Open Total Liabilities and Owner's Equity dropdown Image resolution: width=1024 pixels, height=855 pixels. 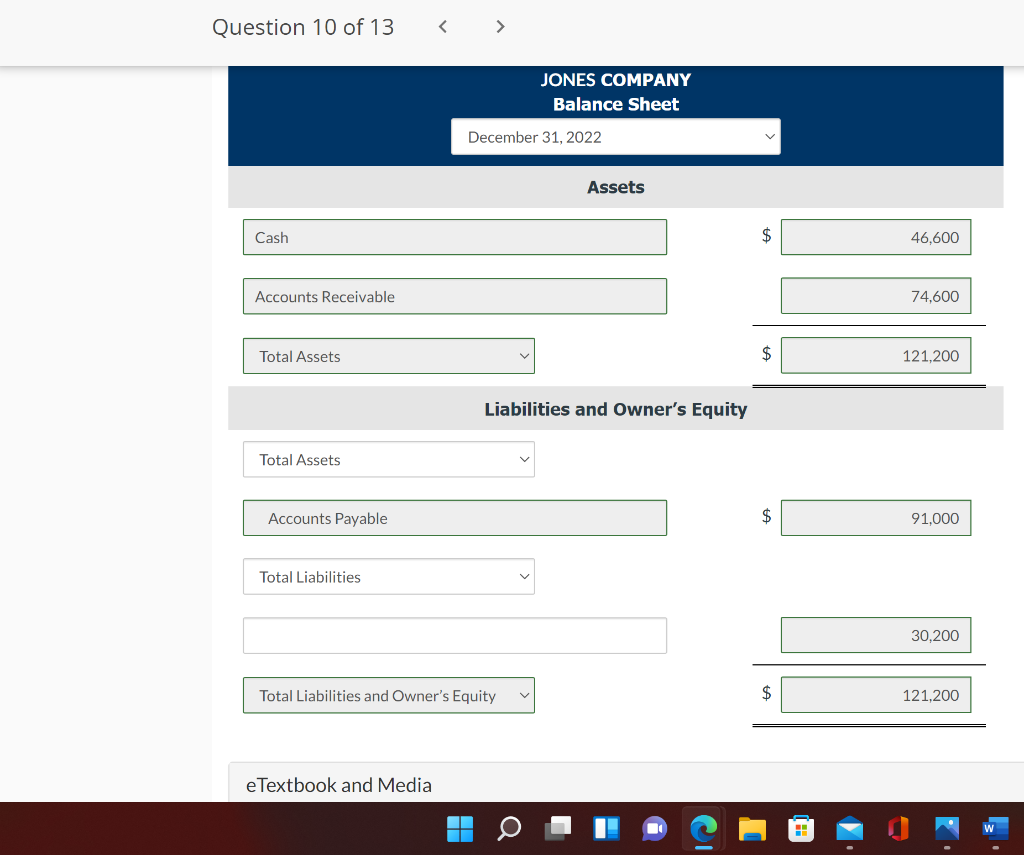(x=389, y=696)
